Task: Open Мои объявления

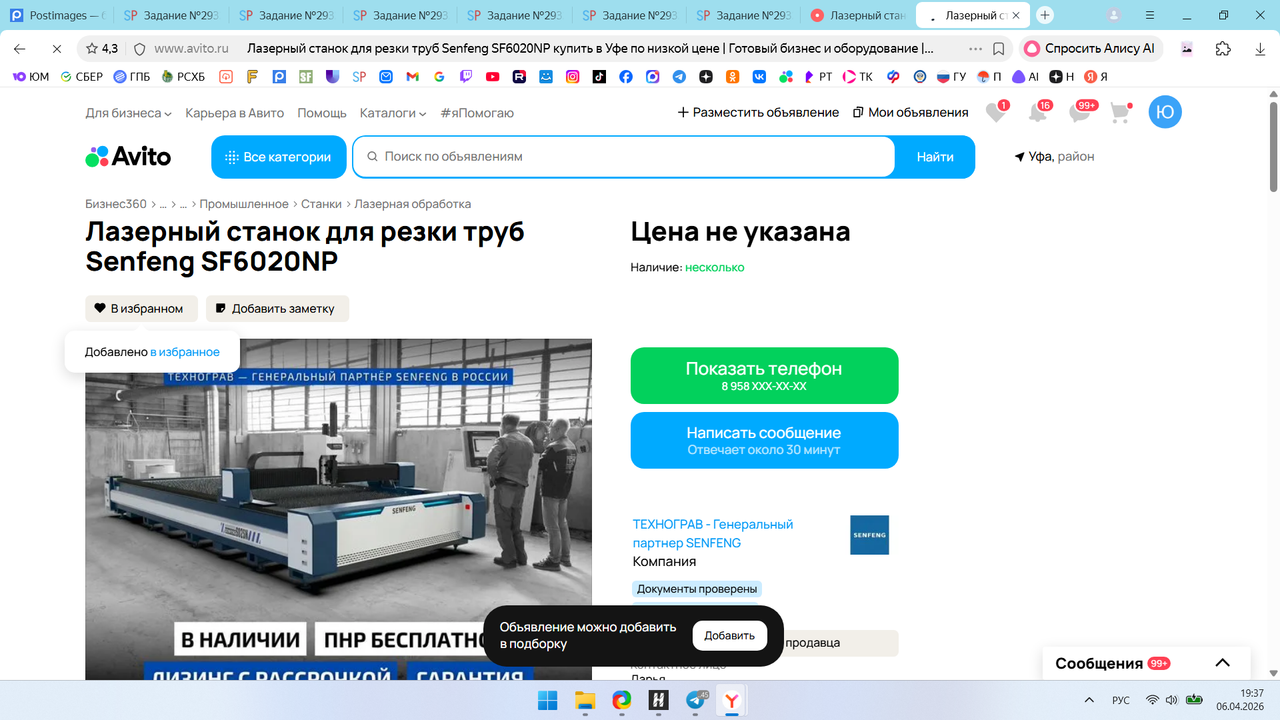Action: (910, 113)
